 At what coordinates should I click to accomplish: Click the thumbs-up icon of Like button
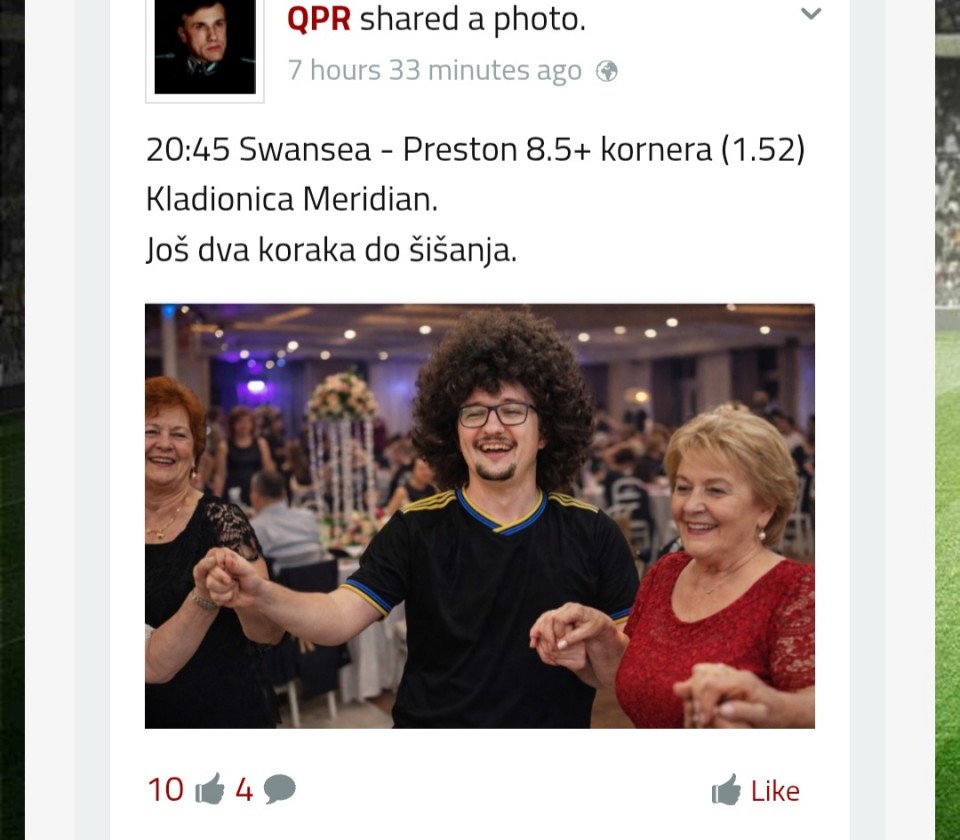[x=726, y=790]
